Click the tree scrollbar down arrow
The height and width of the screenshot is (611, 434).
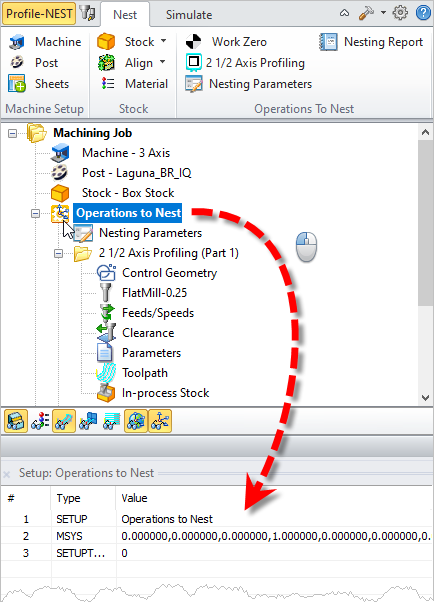(x=425, y=398)
